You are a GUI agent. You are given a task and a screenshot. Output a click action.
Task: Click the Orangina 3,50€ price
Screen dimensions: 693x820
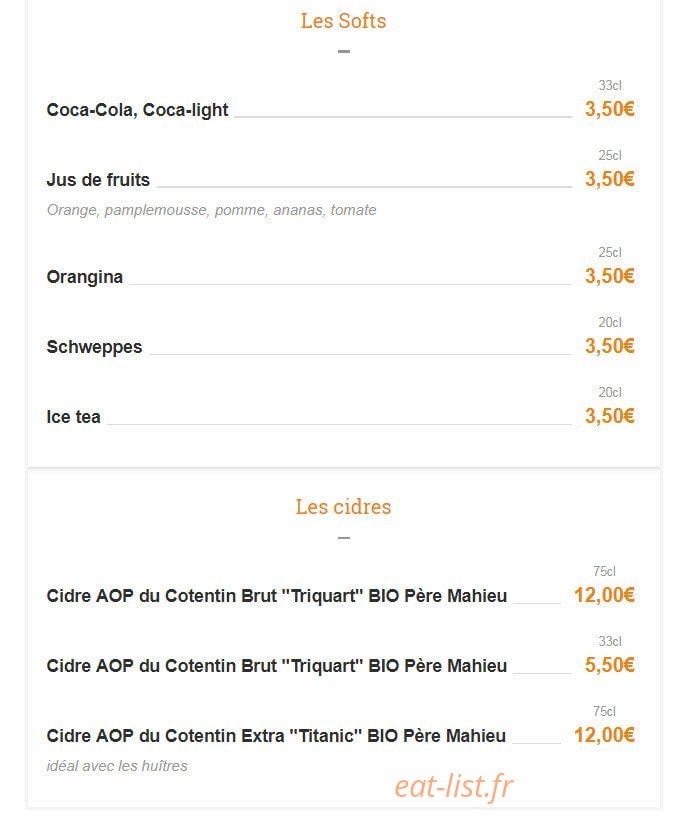(x=609, y=276)
